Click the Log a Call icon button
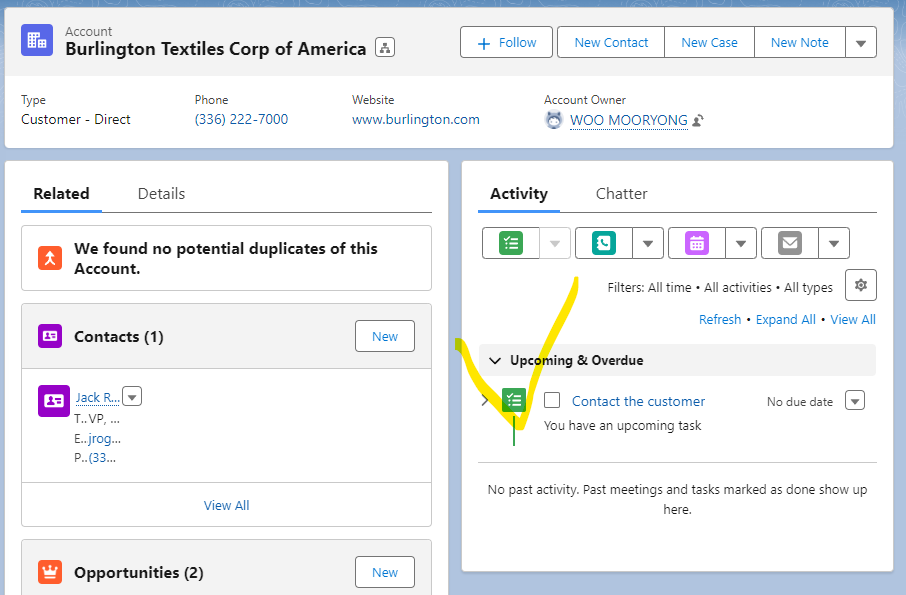 coord(604,243)
